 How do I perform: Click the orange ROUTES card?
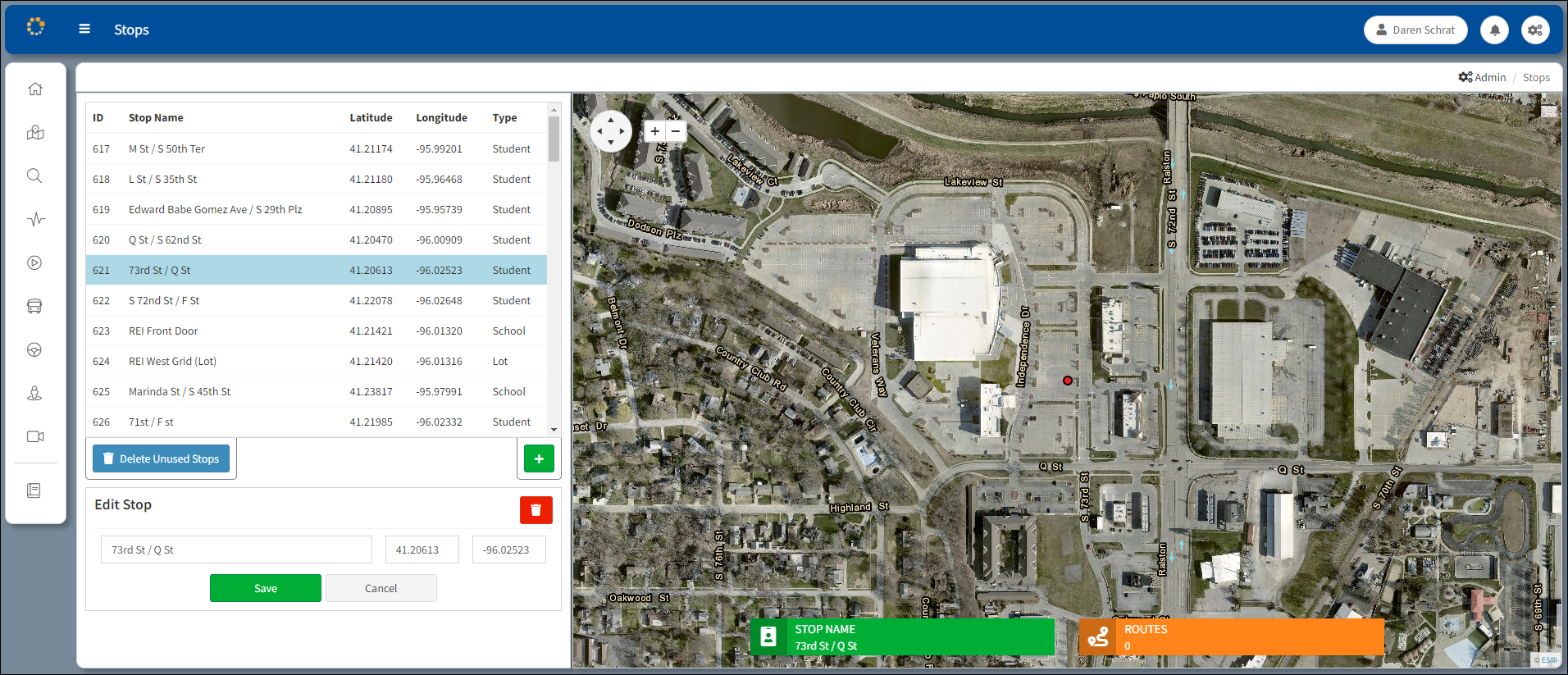click(1231, 637)
